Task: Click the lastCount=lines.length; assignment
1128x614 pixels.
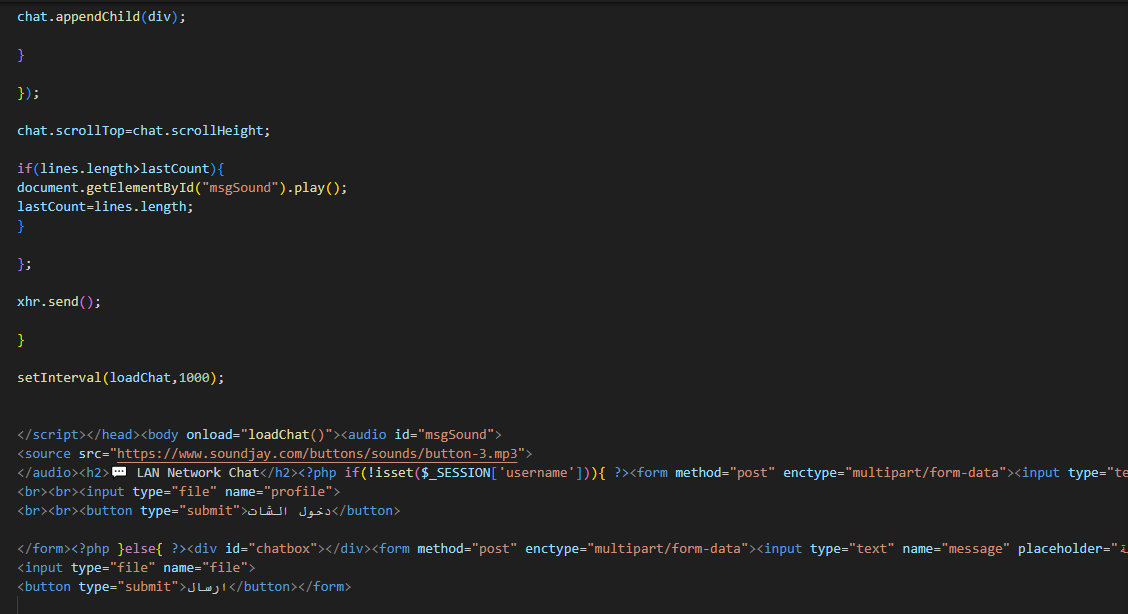Action: [105, 206]
